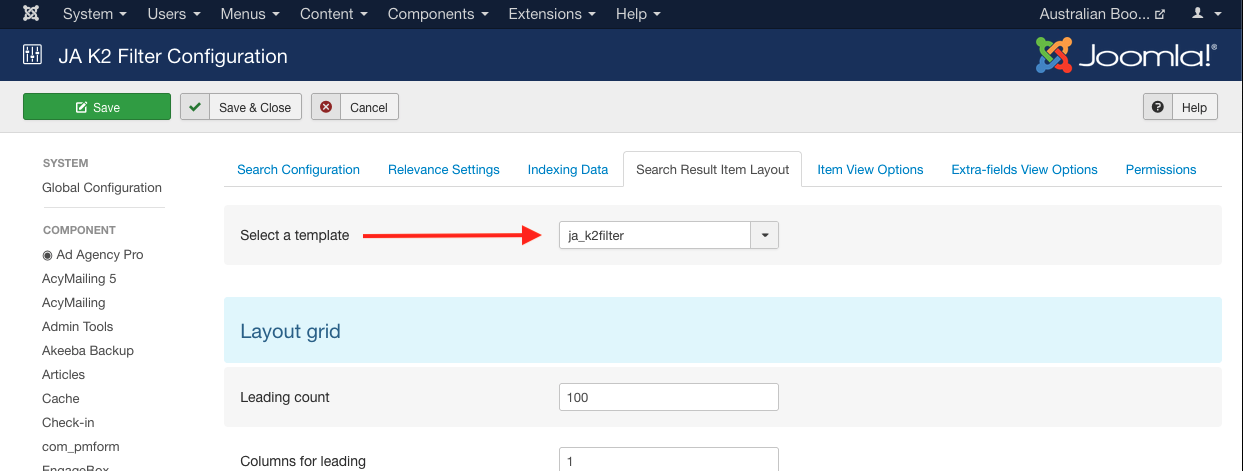Open Check-in in sidebar
This screenshot has width=1243, height=471.
pos(68,422)
